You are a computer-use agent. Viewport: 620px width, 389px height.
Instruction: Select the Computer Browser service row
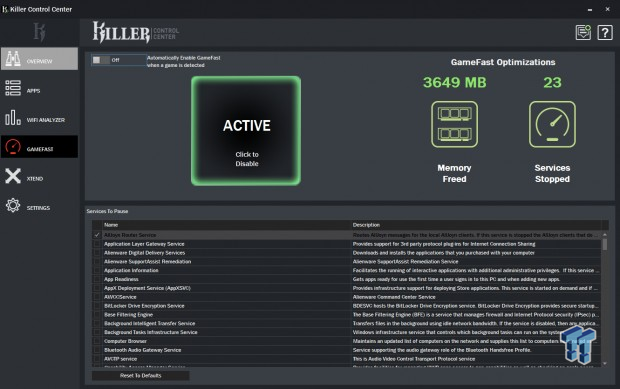point(346,341)
